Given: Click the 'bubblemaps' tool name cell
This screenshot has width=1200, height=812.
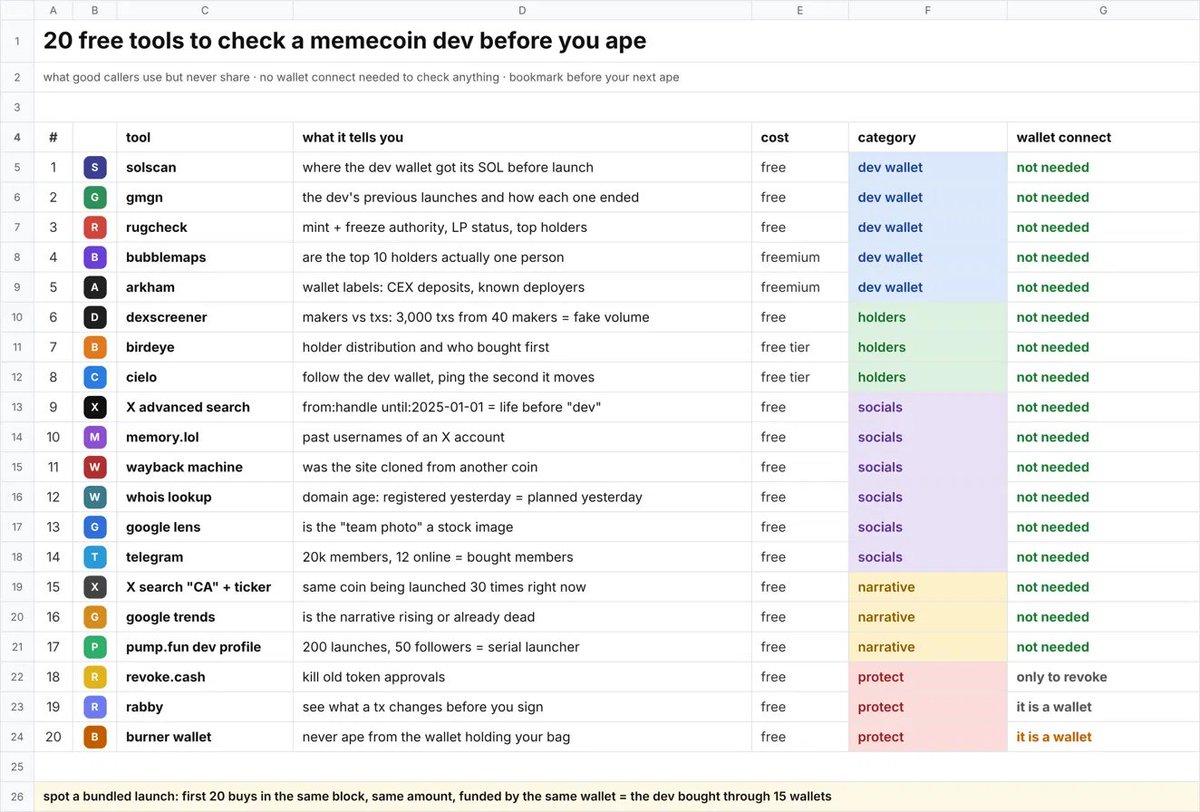Looking at the screenshot, I should click(x=205, y=257).
